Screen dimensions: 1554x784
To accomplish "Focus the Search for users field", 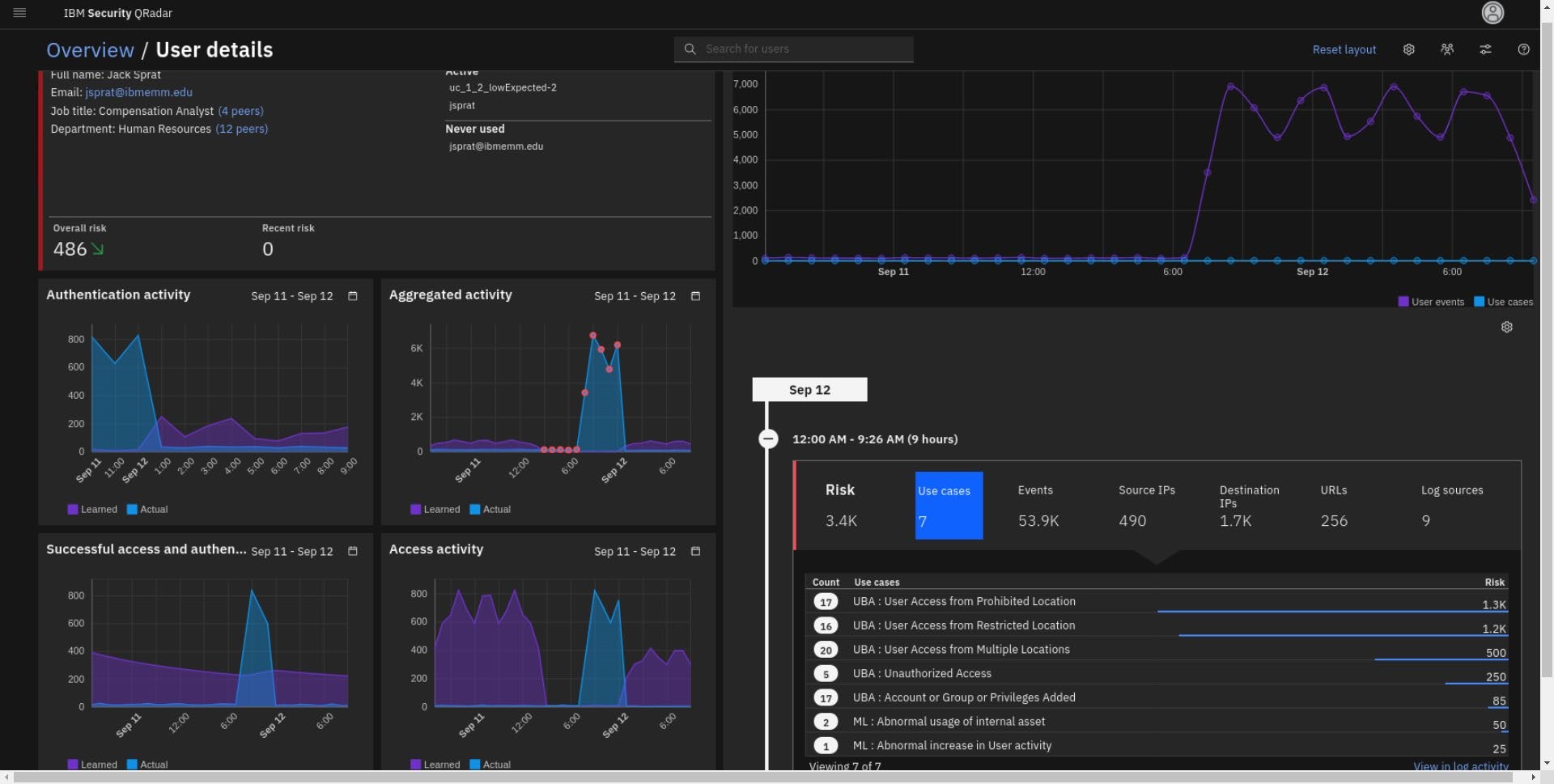I will 793,49.
